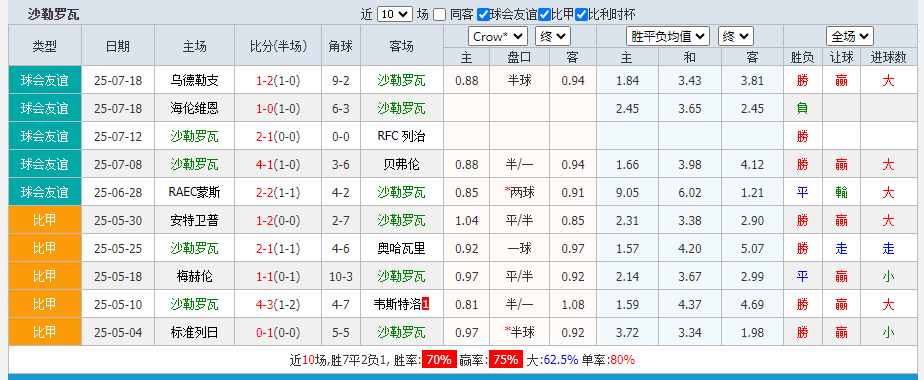Click score 2-1(0-0) versus RFC 列治
Screen dimensions: 924x380
278,137
